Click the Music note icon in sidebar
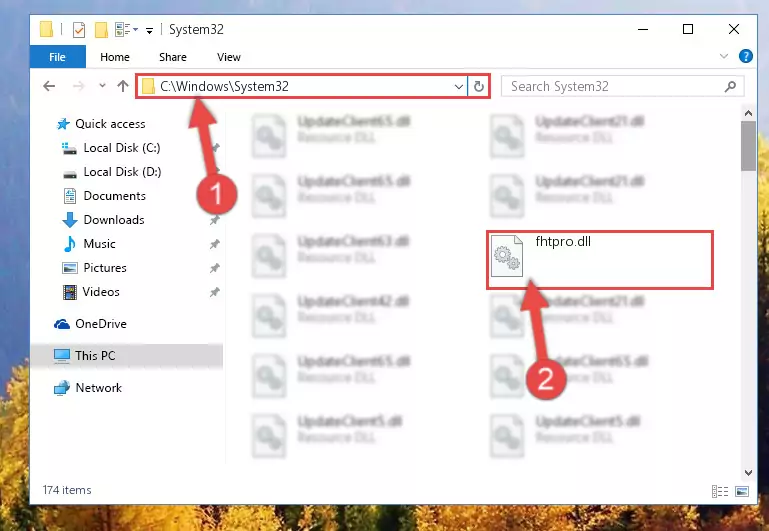The width and height of the screenshot is (769, 531). [70, 244]
